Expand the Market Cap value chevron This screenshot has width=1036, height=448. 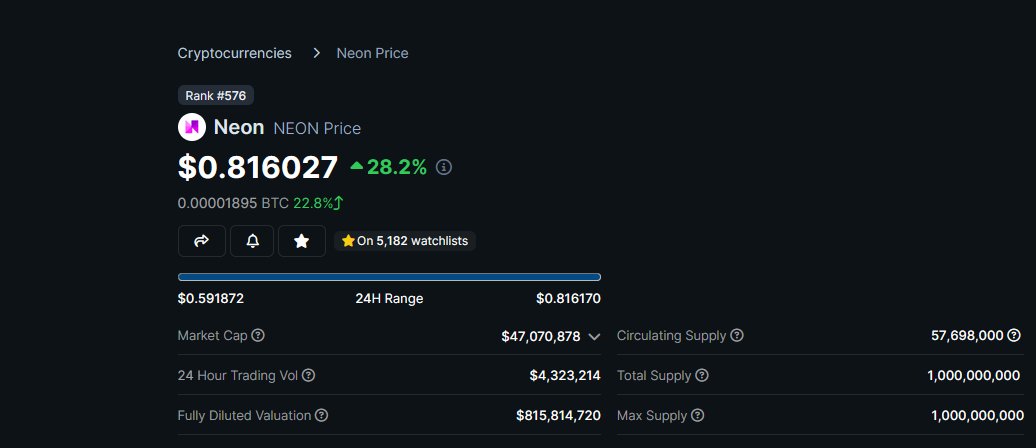point(594,337)
